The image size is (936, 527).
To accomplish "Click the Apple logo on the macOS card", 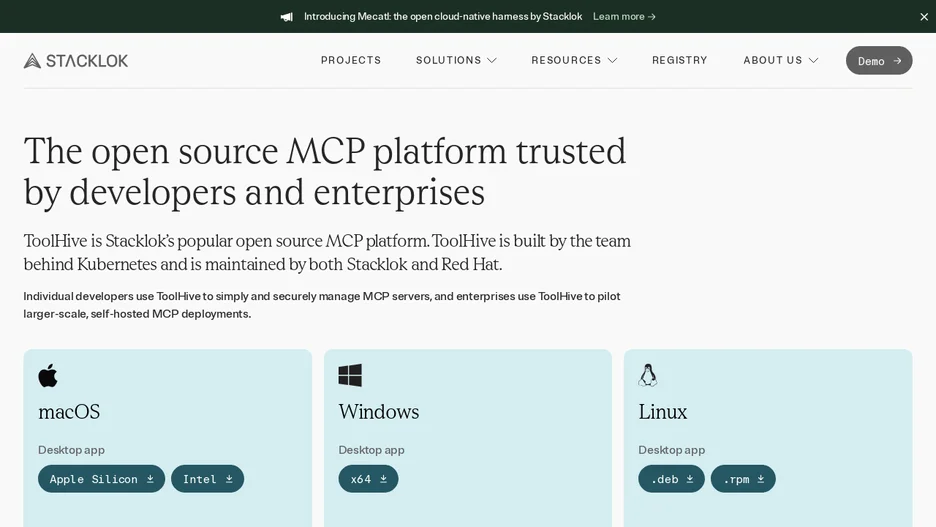I will point(48,375).
